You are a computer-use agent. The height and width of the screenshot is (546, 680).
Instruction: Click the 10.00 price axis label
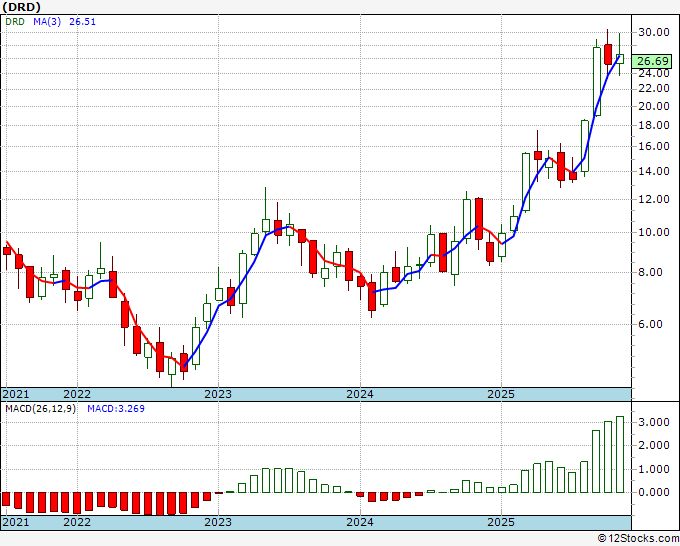click(x=655, y=233)
